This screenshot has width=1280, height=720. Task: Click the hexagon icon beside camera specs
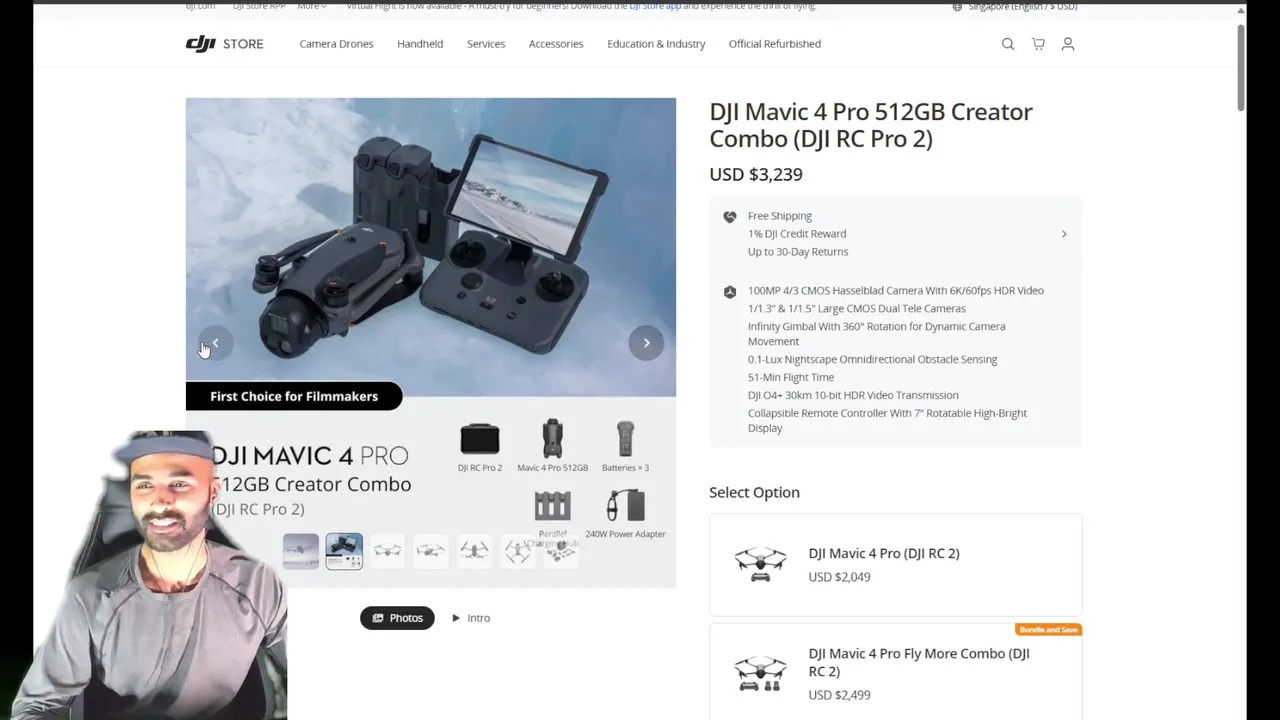pyautogui.click(x=730, y=291)
